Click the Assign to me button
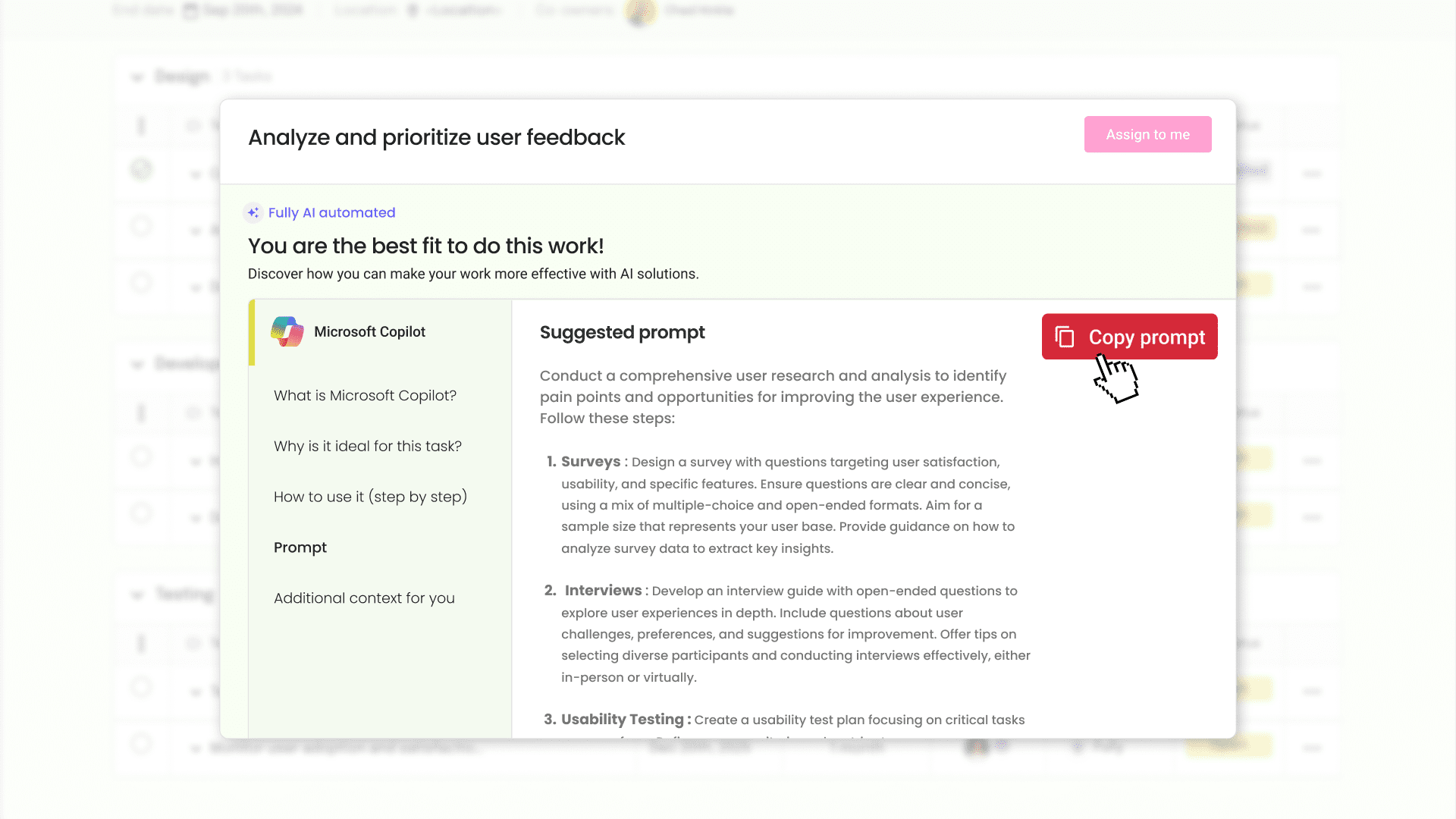This screenshot has height=819, width=1456. coord(1147,134)
